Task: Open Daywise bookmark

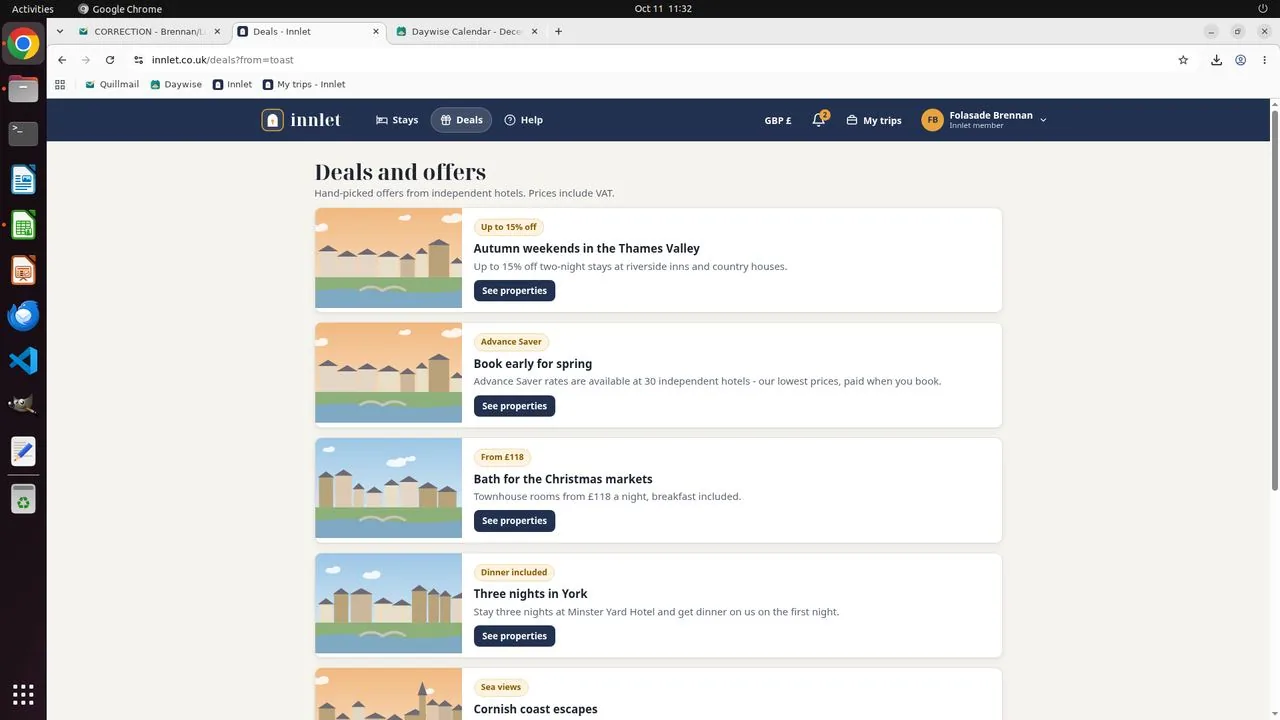Action: coord(176,84)
